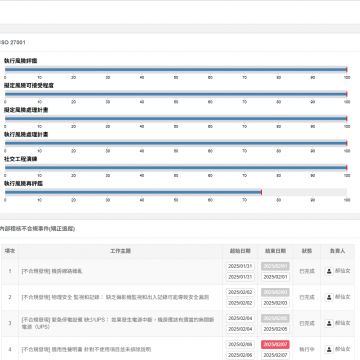Open the 緊急停電設備 缺少UPS work item
This screenshot has height=360, width=360.
[x=118, y=323]
